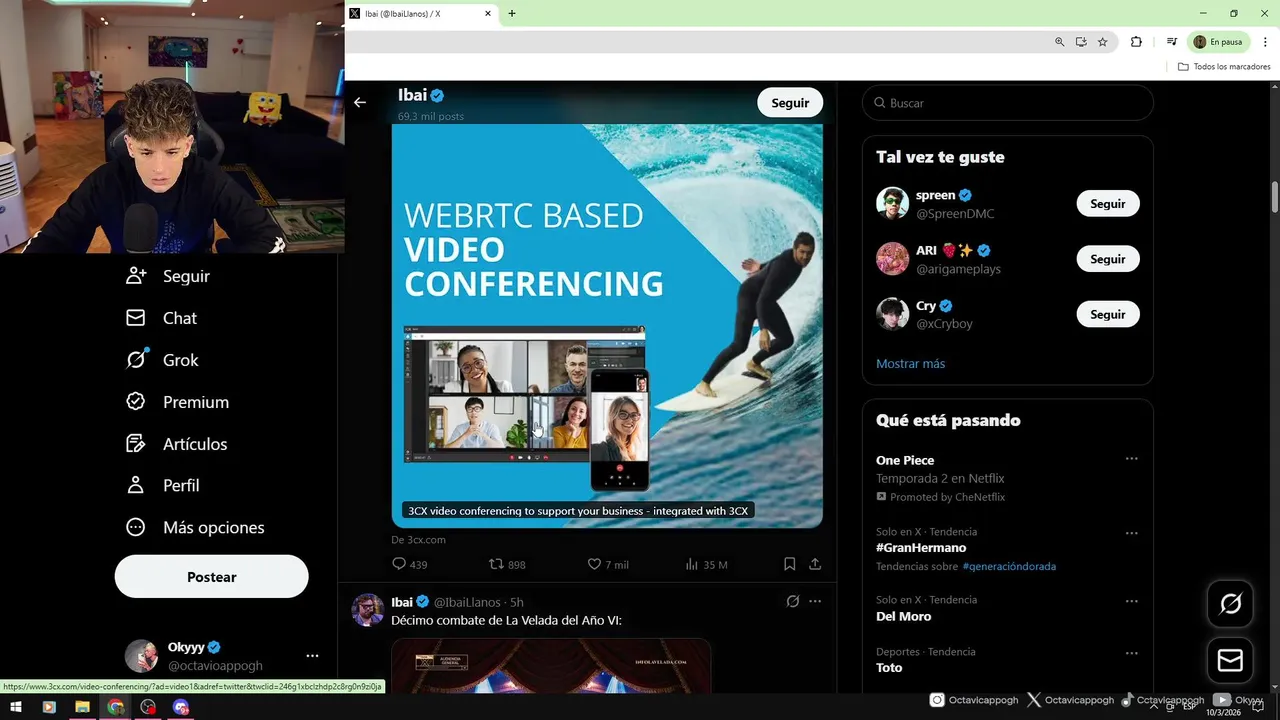The height and width of the screenshot is (720, 1280).
Task: Open the One Piece promoted trend
Action: click(905, 460)
